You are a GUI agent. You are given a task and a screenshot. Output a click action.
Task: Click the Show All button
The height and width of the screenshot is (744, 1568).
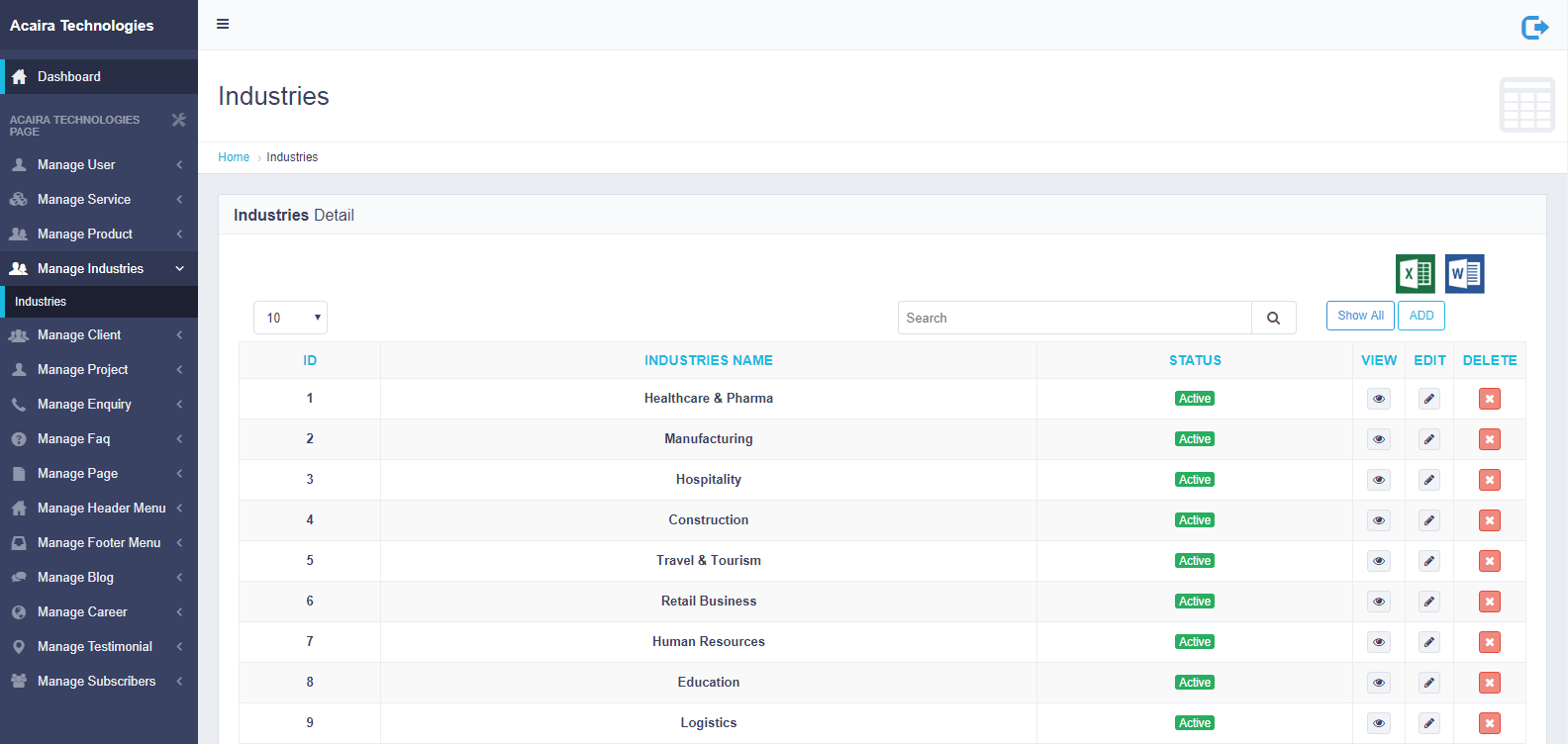(x=1360, y=316)
